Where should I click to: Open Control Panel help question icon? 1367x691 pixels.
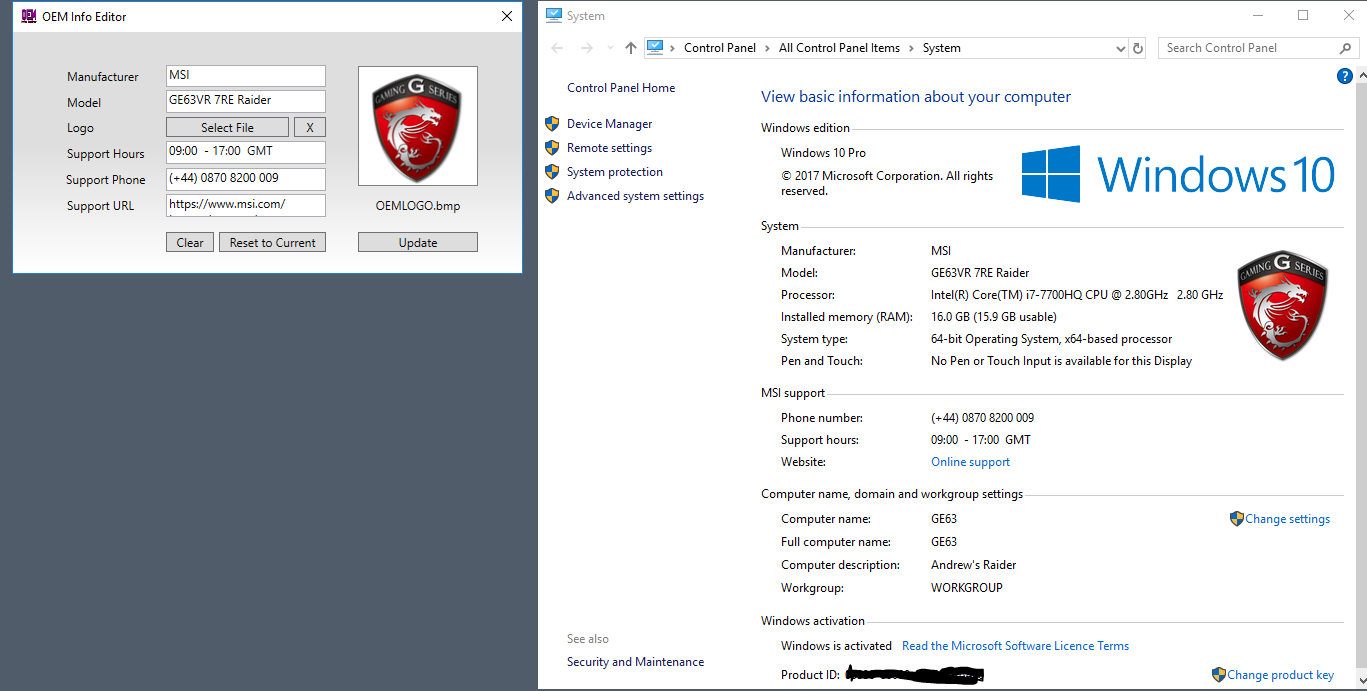[x=1344, y=76]
